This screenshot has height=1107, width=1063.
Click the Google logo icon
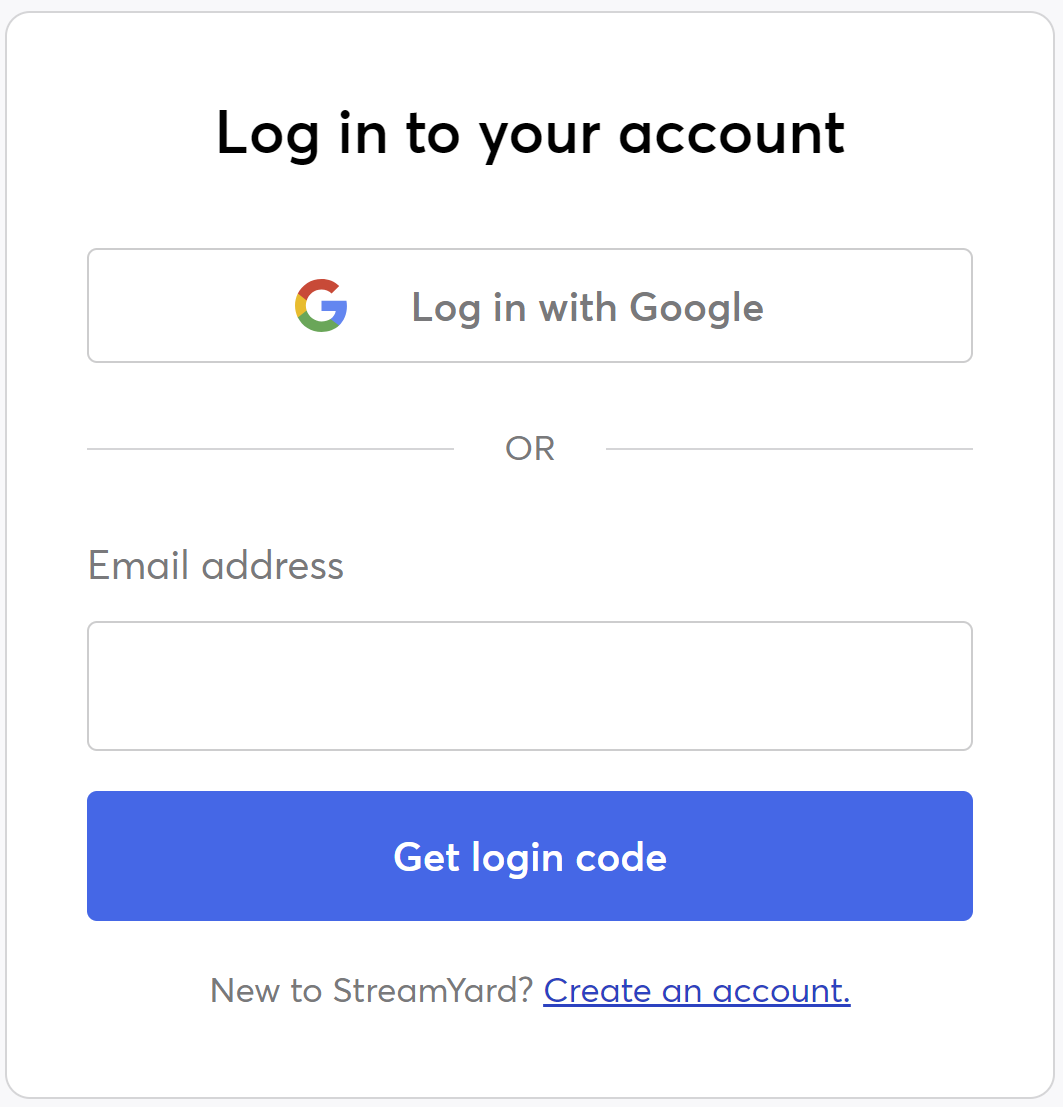pos(321,306)
